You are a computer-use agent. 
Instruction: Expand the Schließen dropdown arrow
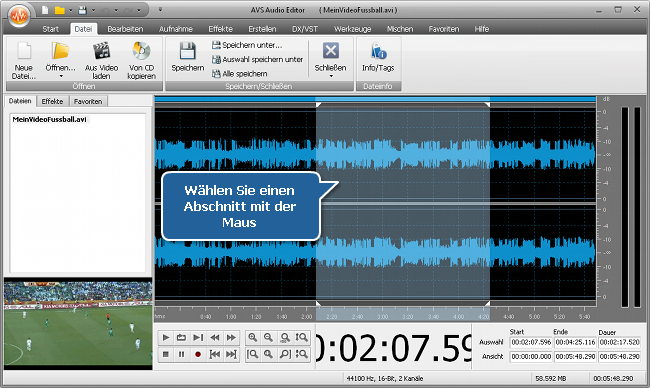331,76
